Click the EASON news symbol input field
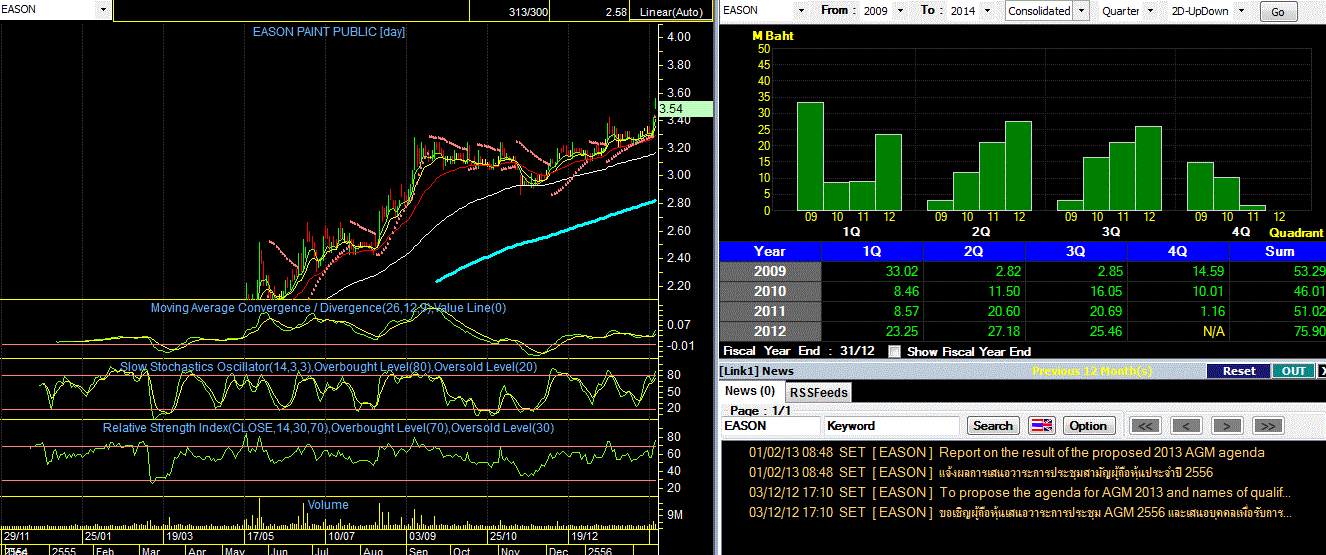 tap(770, 426)
